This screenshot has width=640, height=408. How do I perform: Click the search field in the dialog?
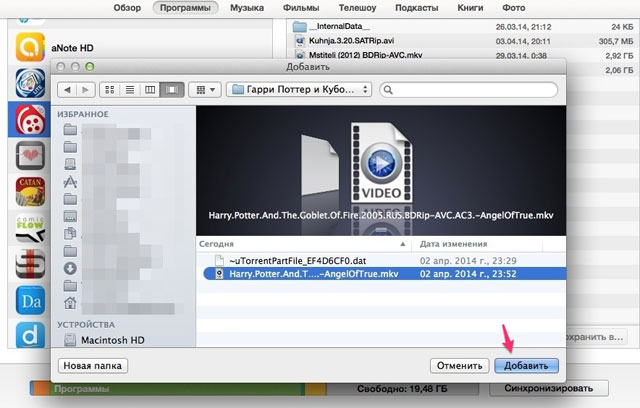click(x=469, y=90)
